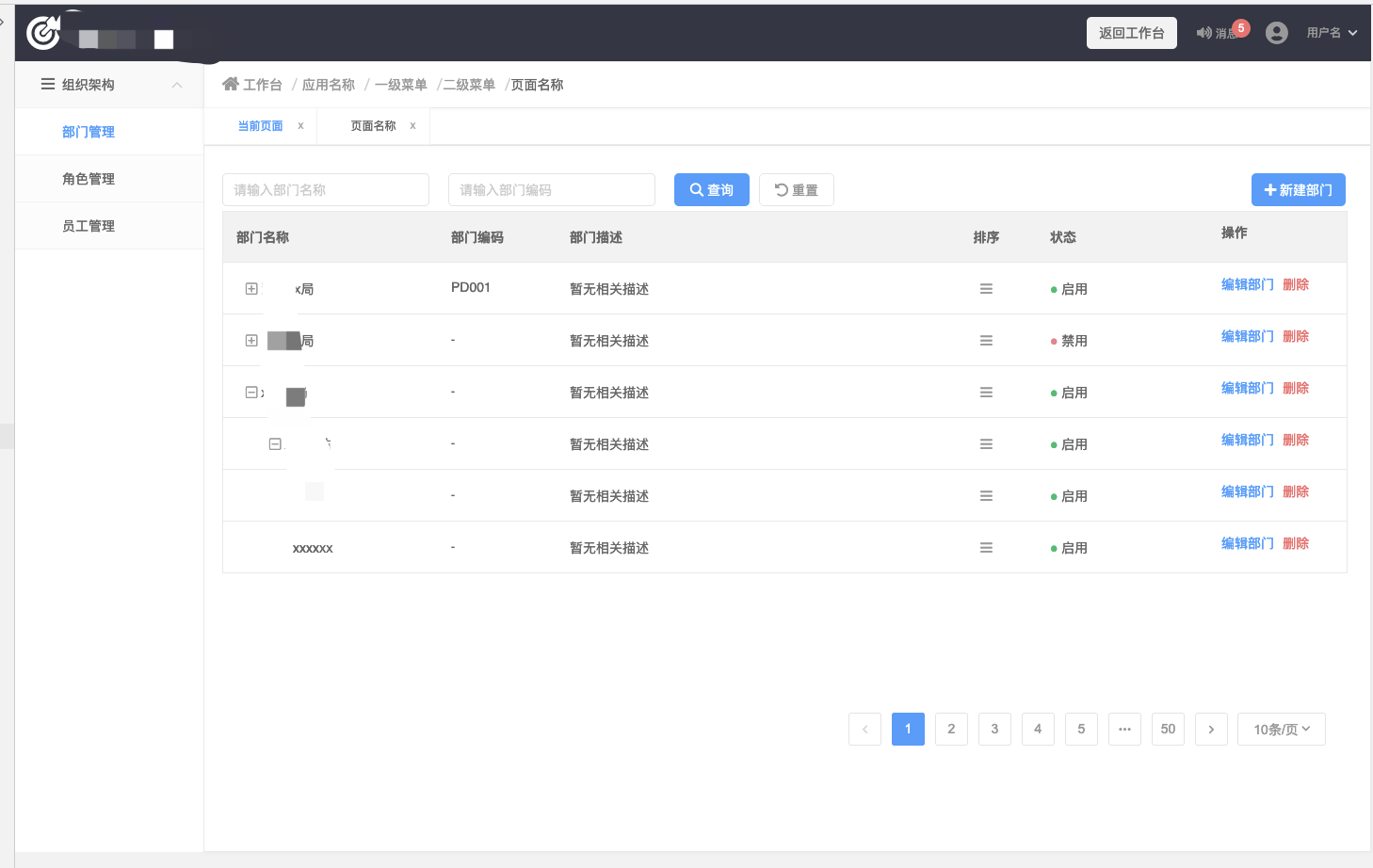Click the 新建部门 button
1373x868 pixels.
tap(1299, 190)
